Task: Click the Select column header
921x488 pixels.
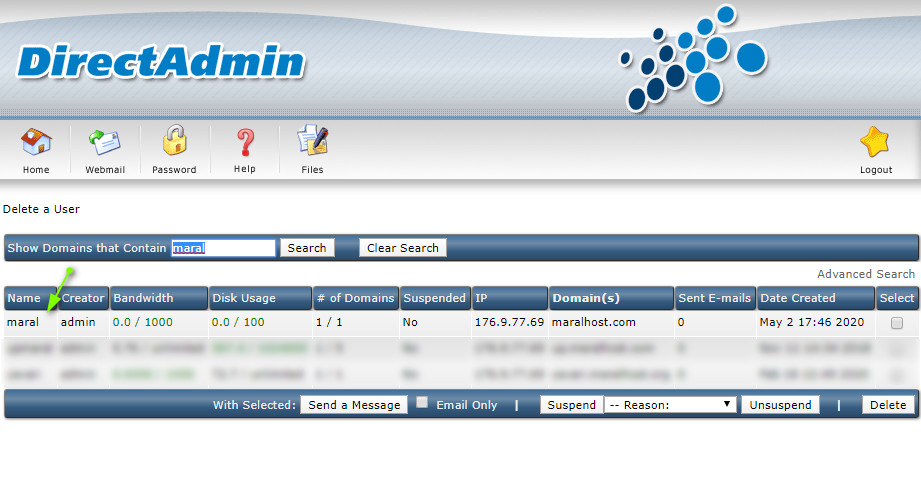Action: click(x=896, y=298)
